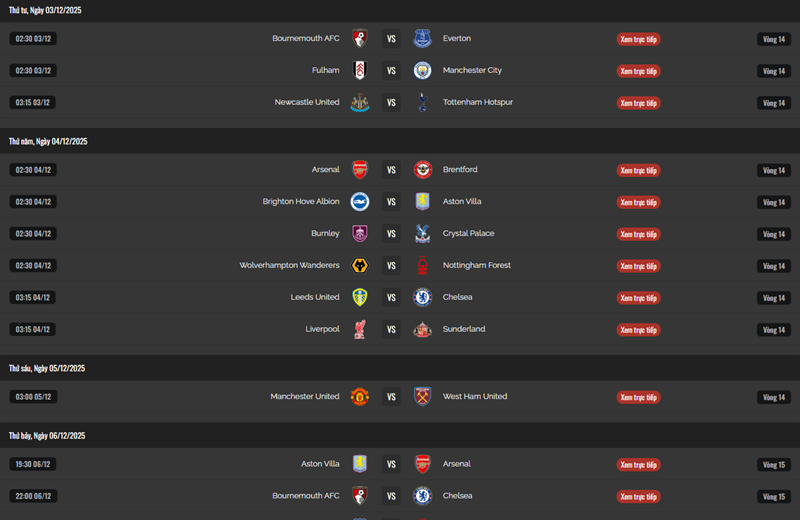Click VS badge in Fulham–Manchester City row
The height and width of the screenshot is (520, 800).
tap(391, 71)
